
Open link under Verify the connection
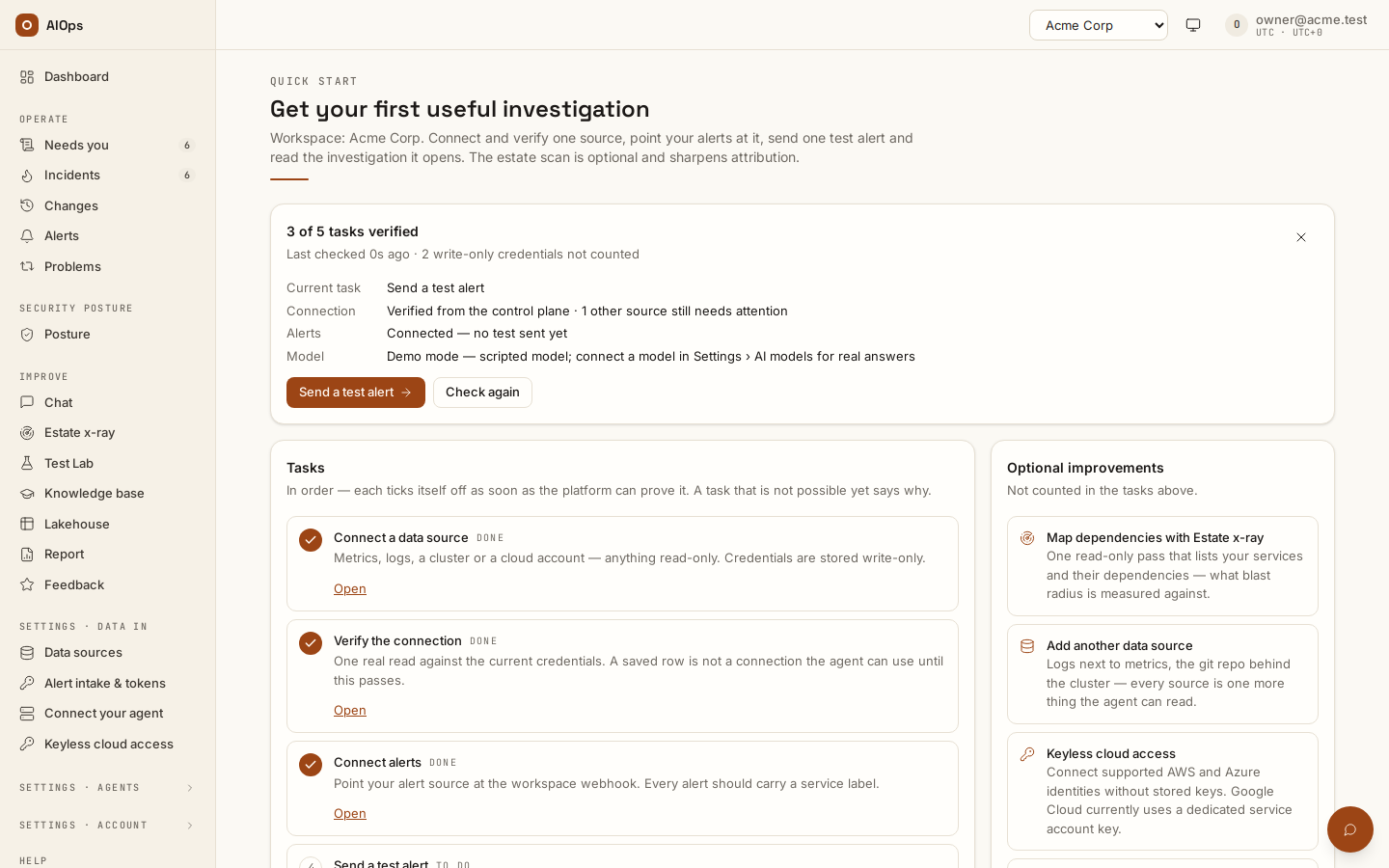point(350,710)
